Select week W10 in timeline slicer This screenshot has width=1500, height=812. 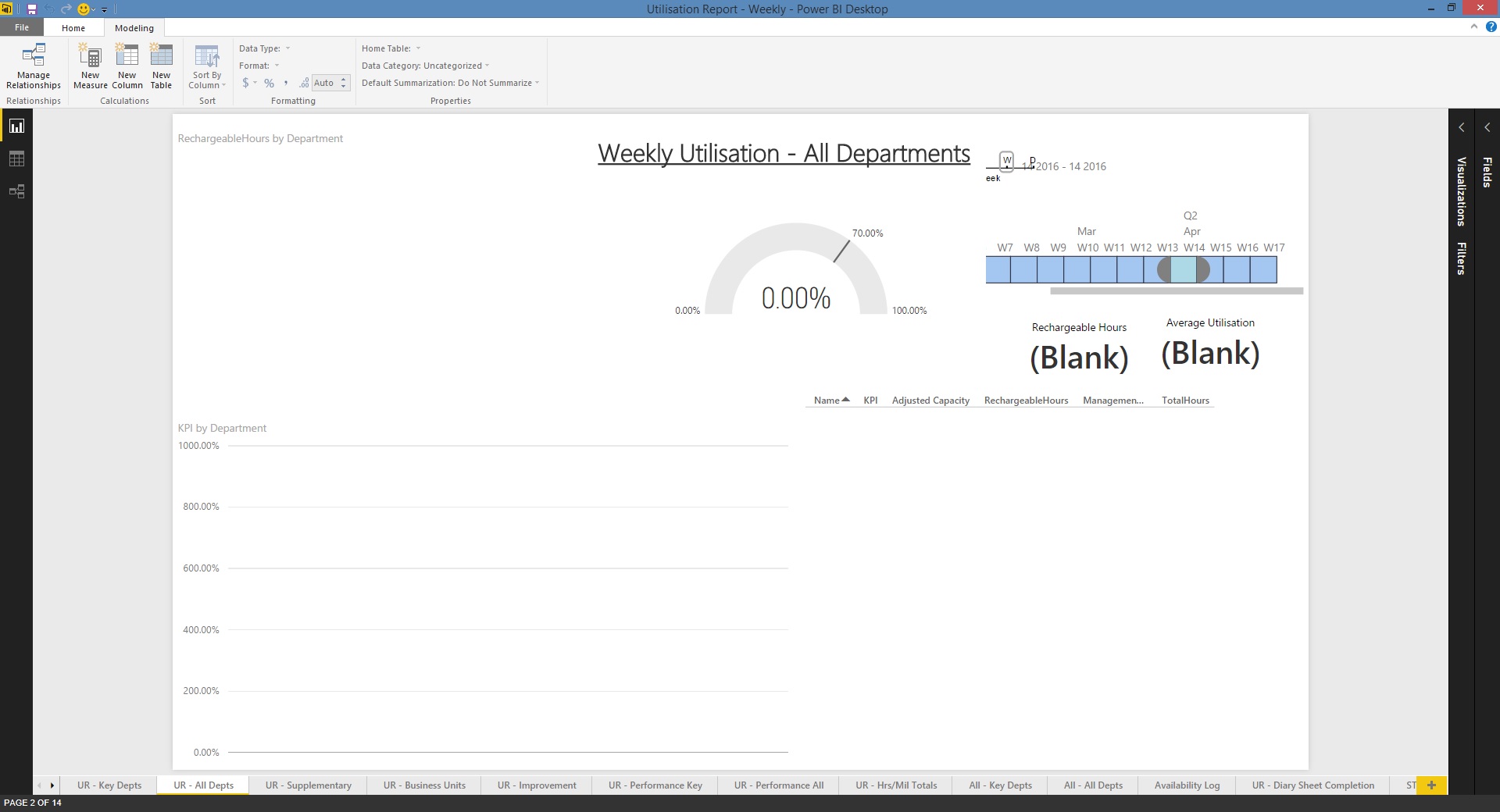point(1077,269)
